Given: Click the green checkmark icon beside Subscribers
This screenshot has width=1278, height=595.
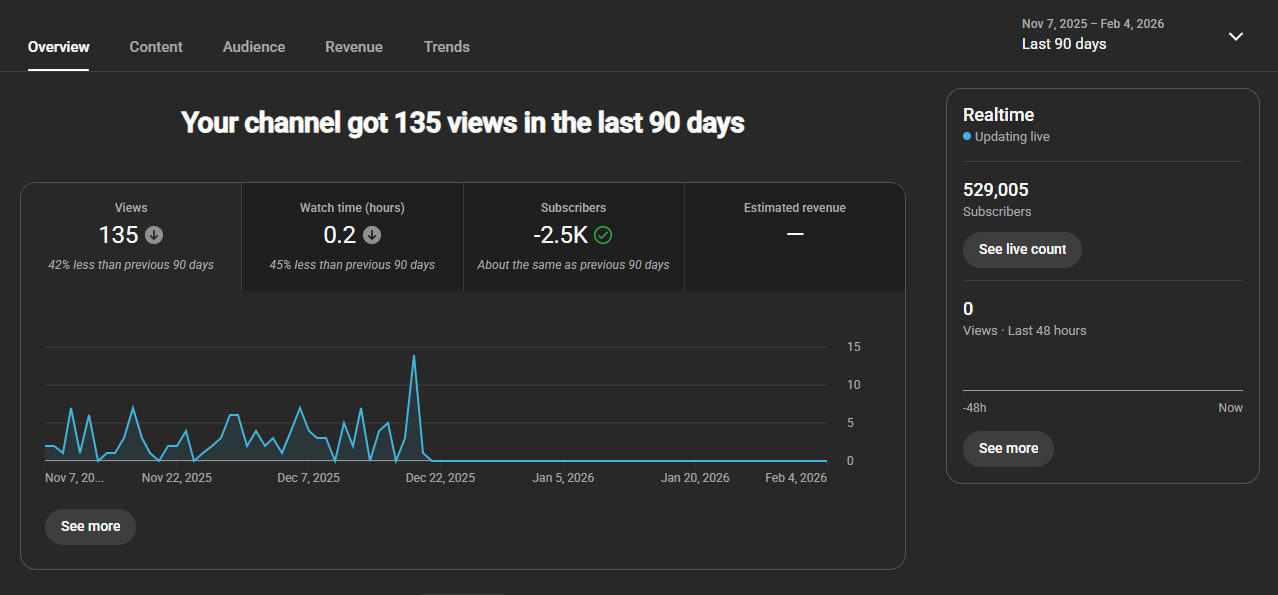Looking at the screenshot, I should 602,235.
